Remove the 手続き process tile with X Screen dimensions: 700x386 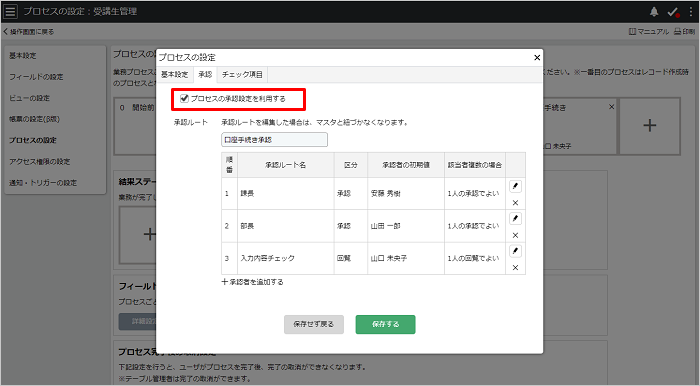click(612, 107)
